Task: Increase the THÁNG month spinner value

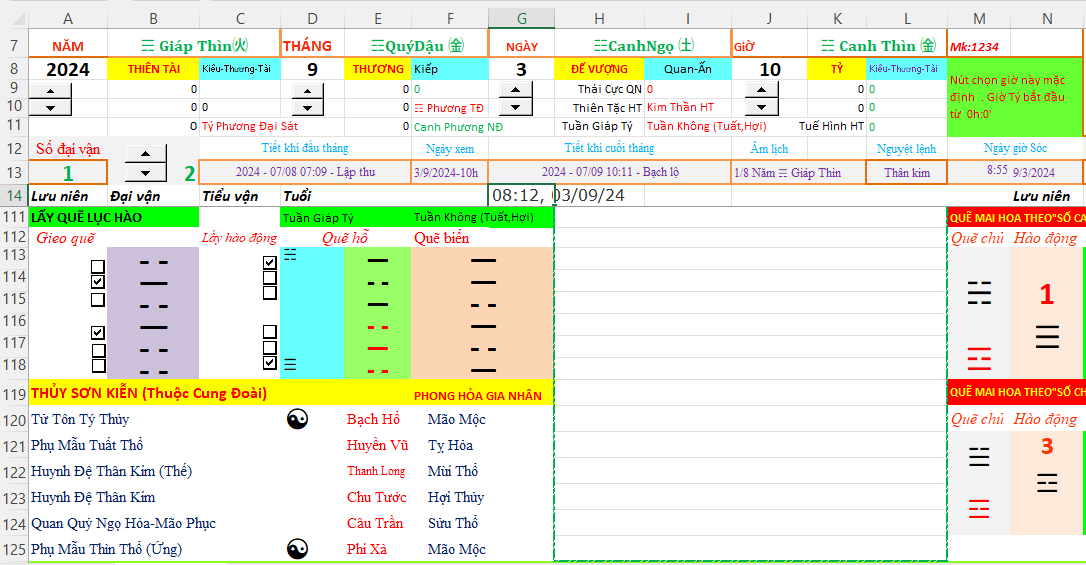Action: (312, 91)
